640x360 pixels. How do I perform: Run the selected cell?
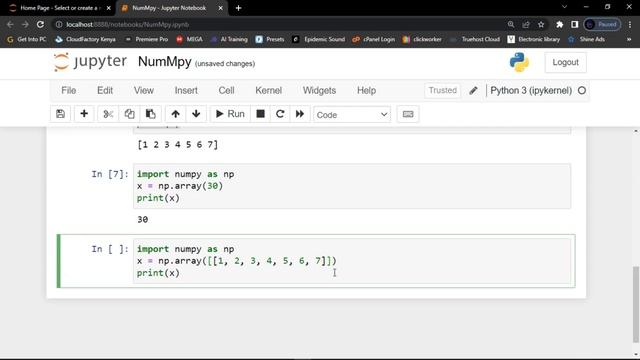230,114
